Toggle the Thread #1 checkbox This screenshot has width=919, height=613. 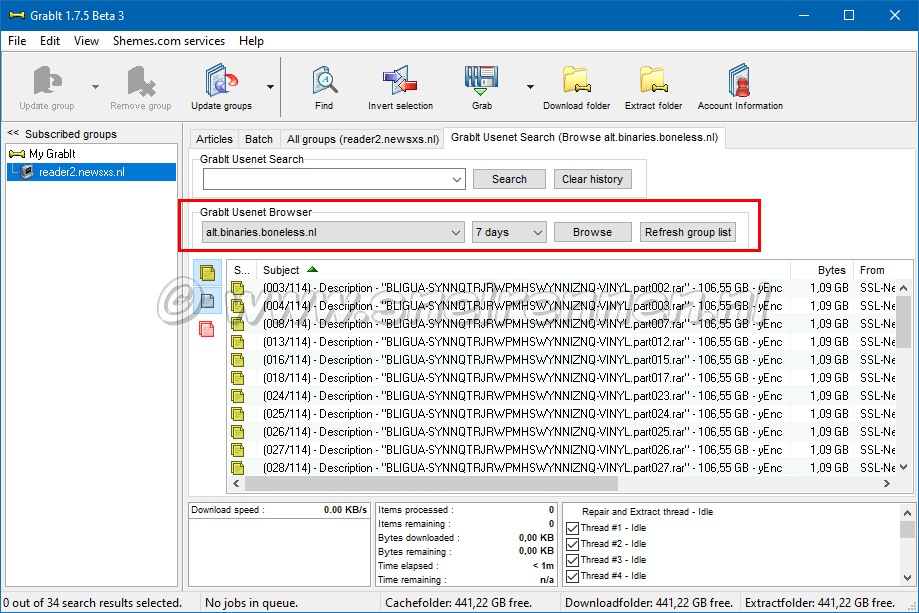(573, 528)
